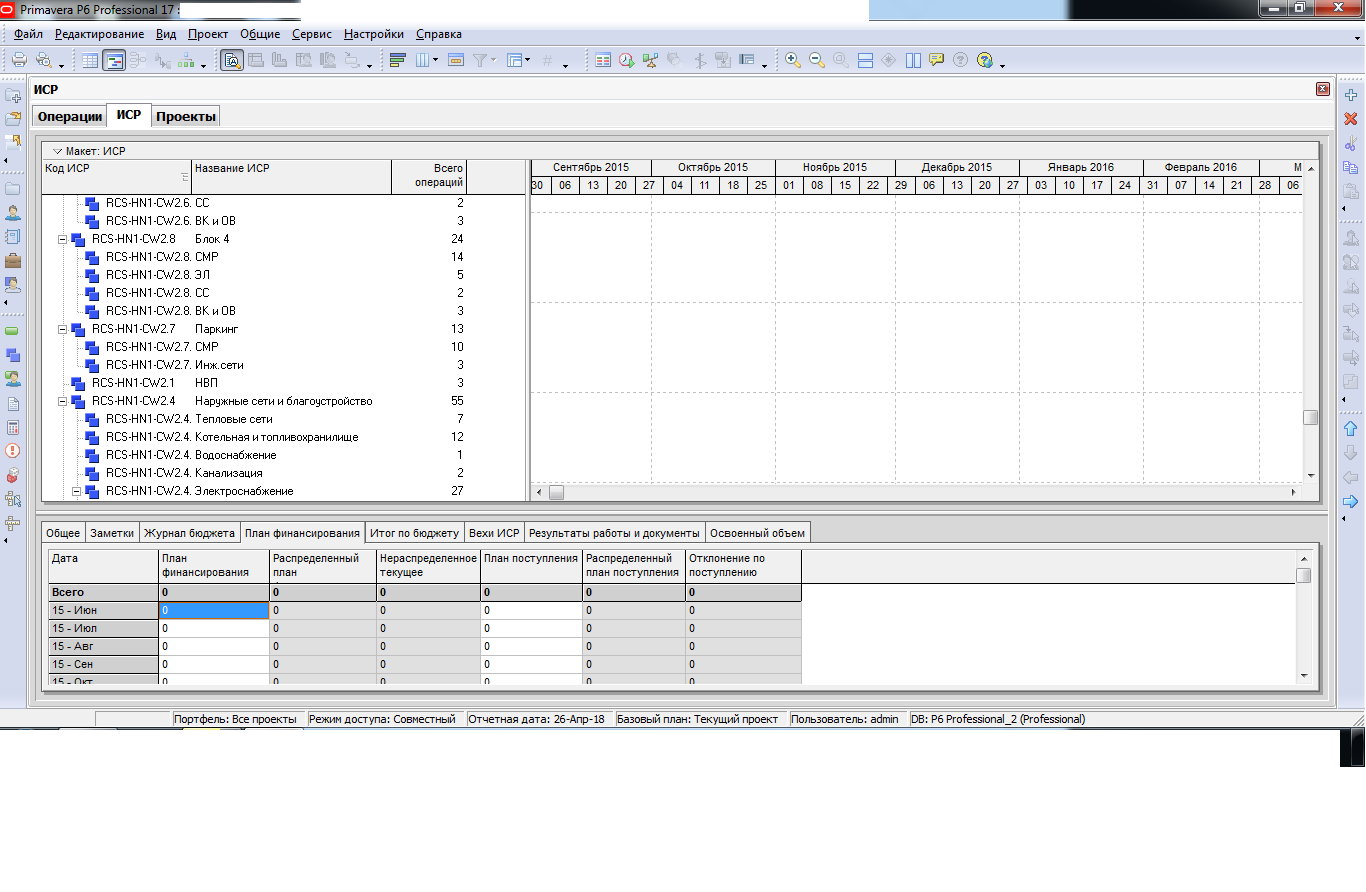Show the WBS table view icon

(90, 60)
